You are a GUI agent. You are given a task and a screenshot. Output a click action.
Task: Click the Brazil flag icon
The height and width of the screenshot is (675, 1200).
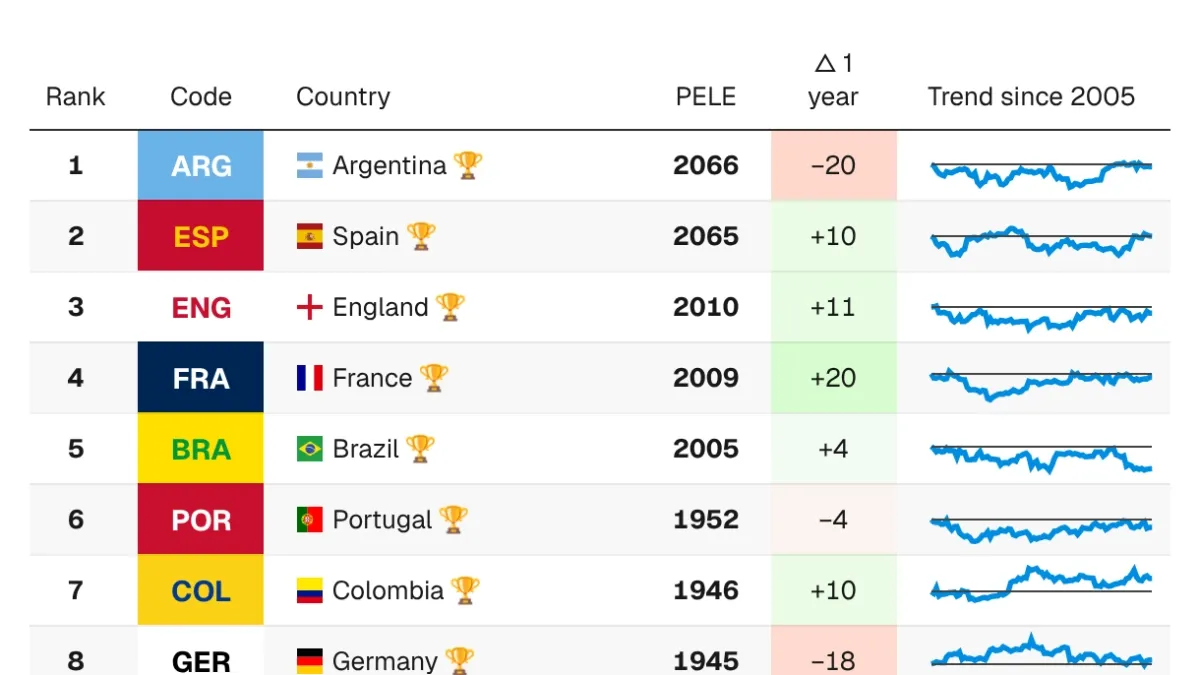[309, 449]
